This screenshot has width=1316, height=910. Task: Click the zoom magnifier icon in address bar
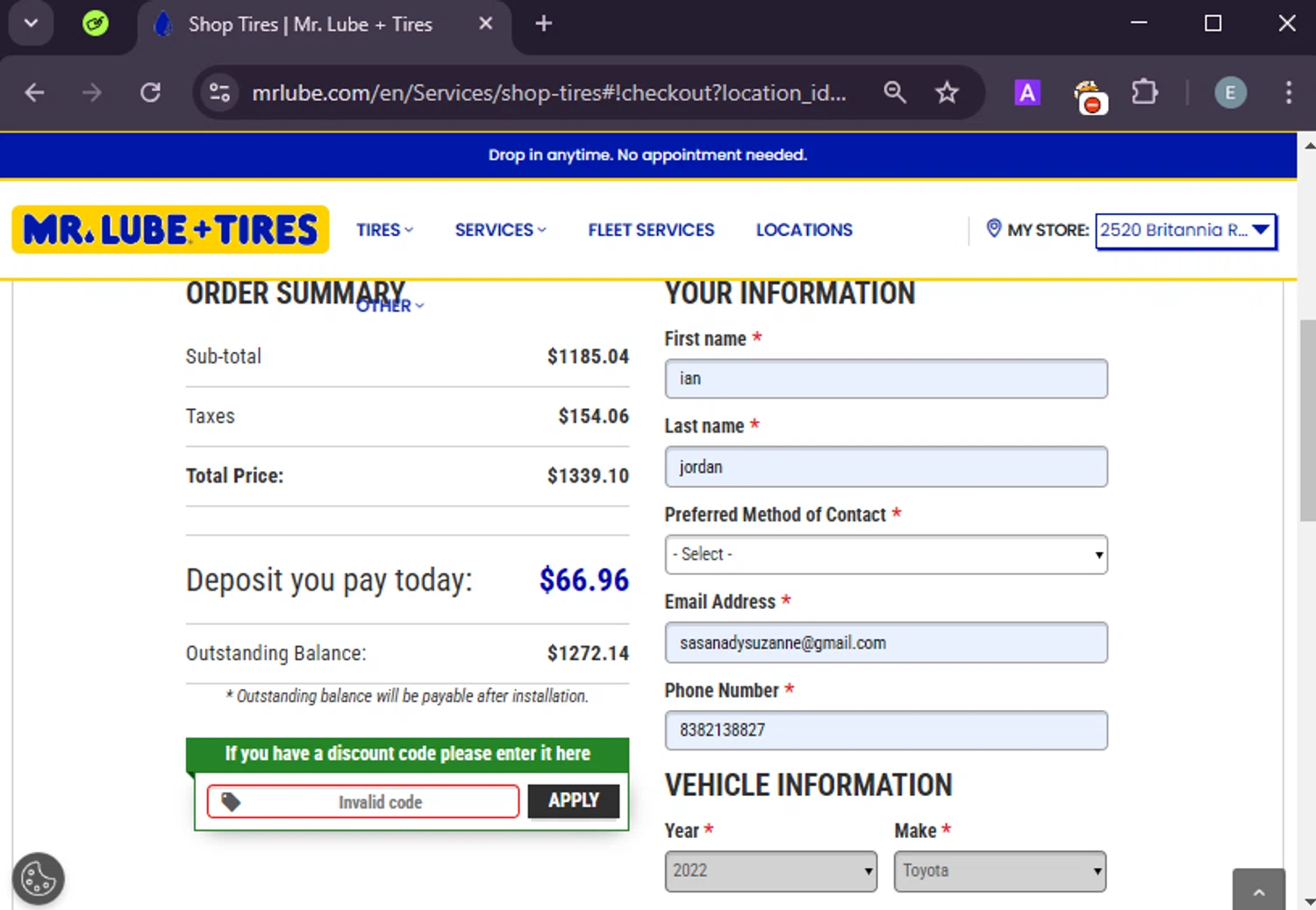point(894,92)
